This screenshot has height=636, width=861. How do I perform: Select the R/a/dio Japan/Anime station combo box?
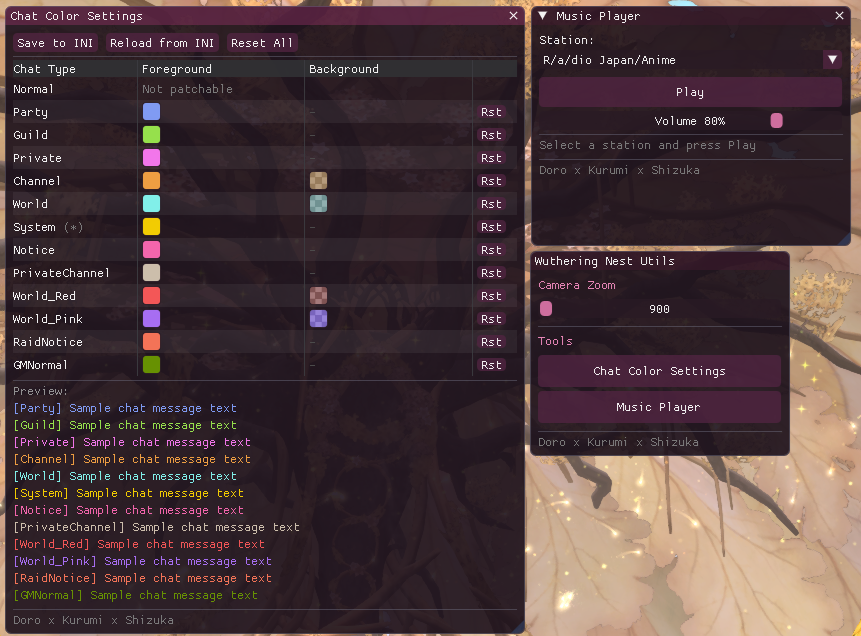pos(680,60)
